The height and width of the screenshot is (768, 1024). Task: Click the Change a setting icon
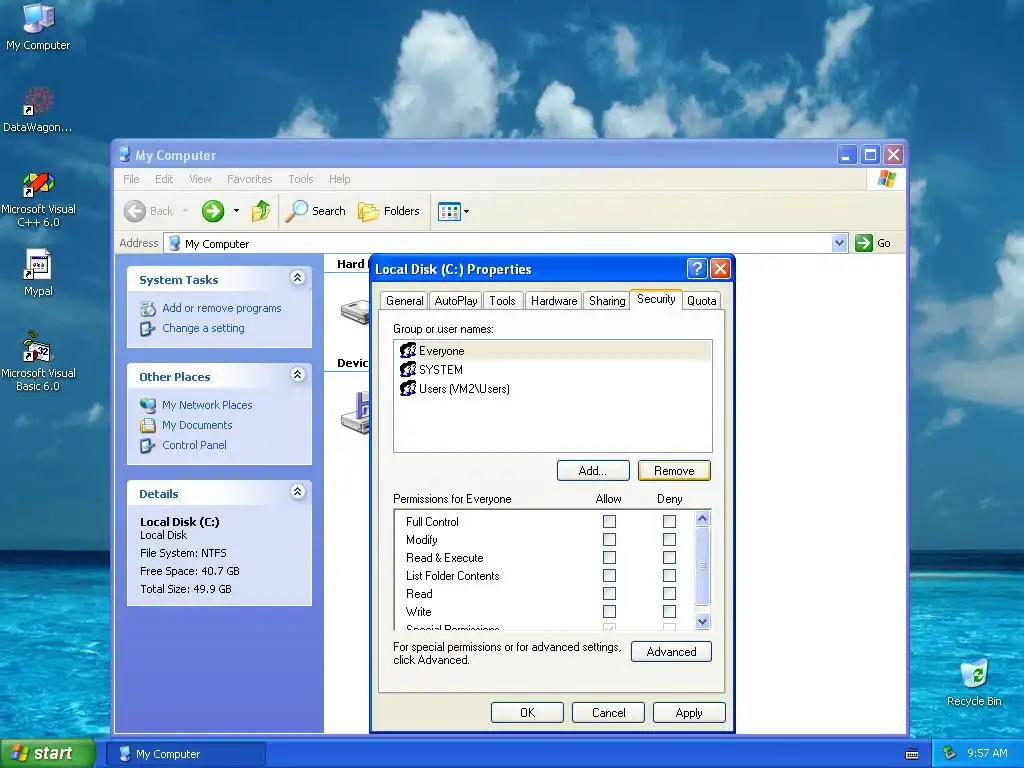click(x=148, y=328)
